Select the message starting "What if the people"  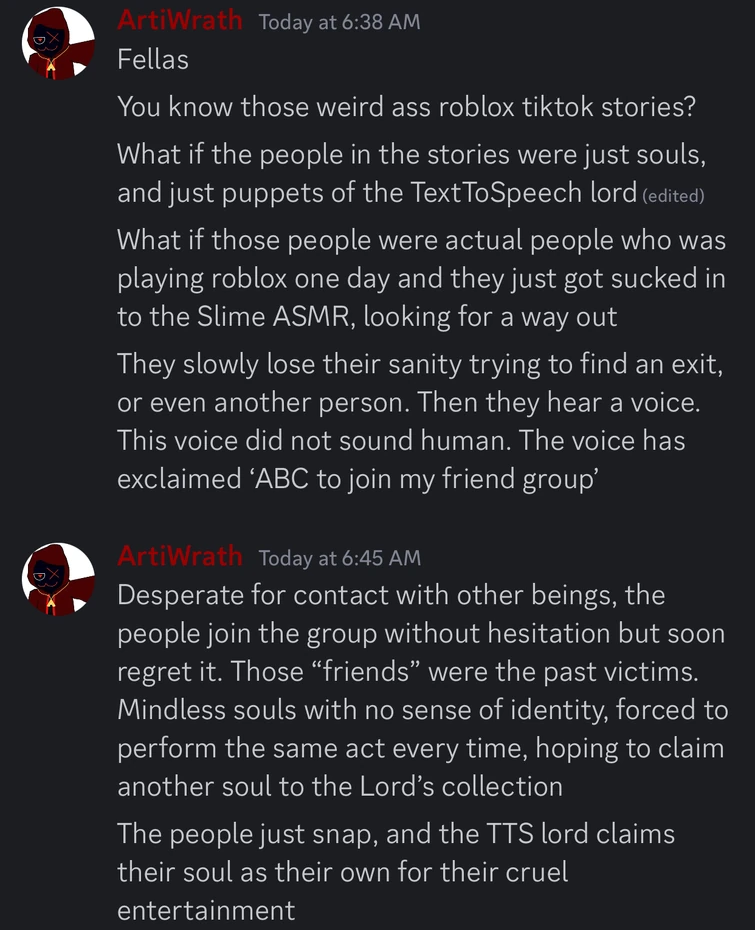pyautogui.click(x=410, y=174)
